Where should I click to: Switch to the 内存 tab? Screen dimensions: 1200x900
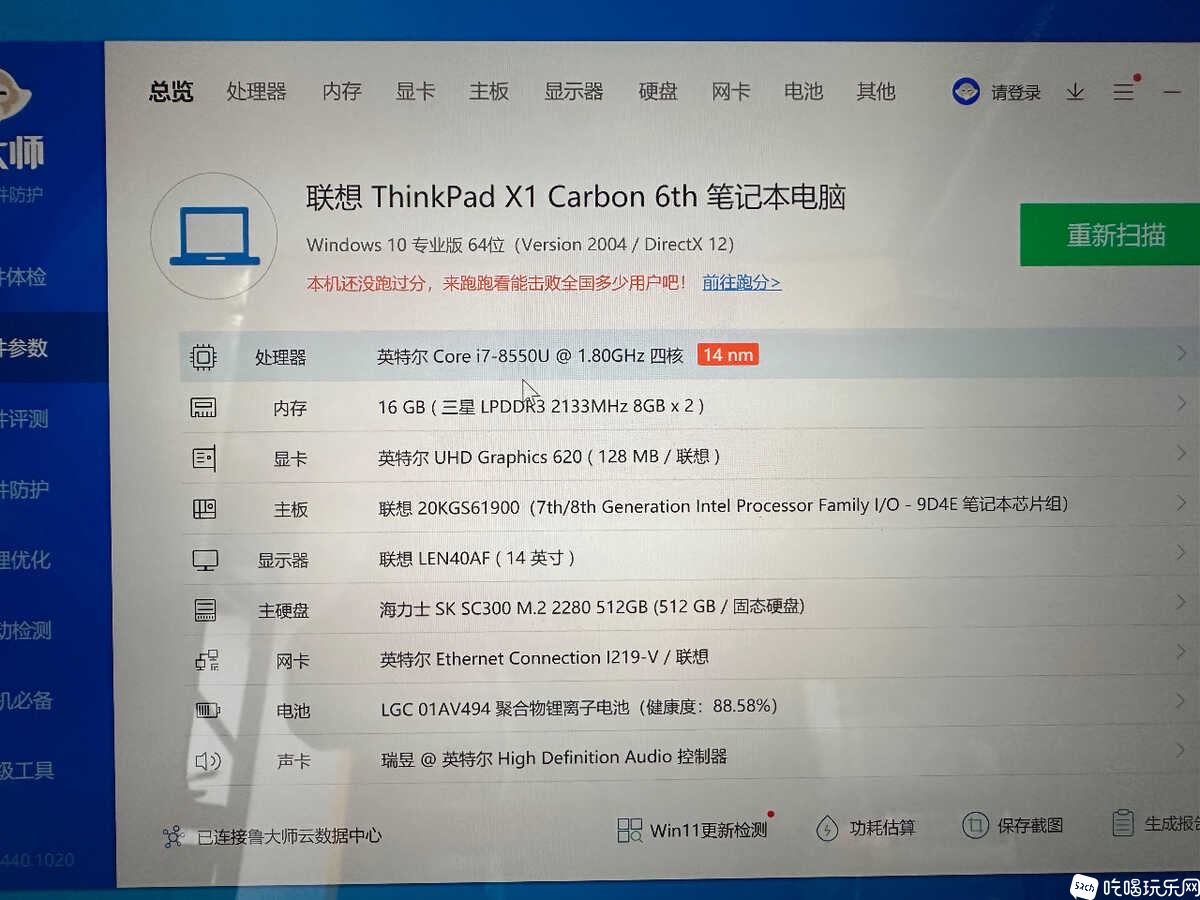(x=342, y=92)
